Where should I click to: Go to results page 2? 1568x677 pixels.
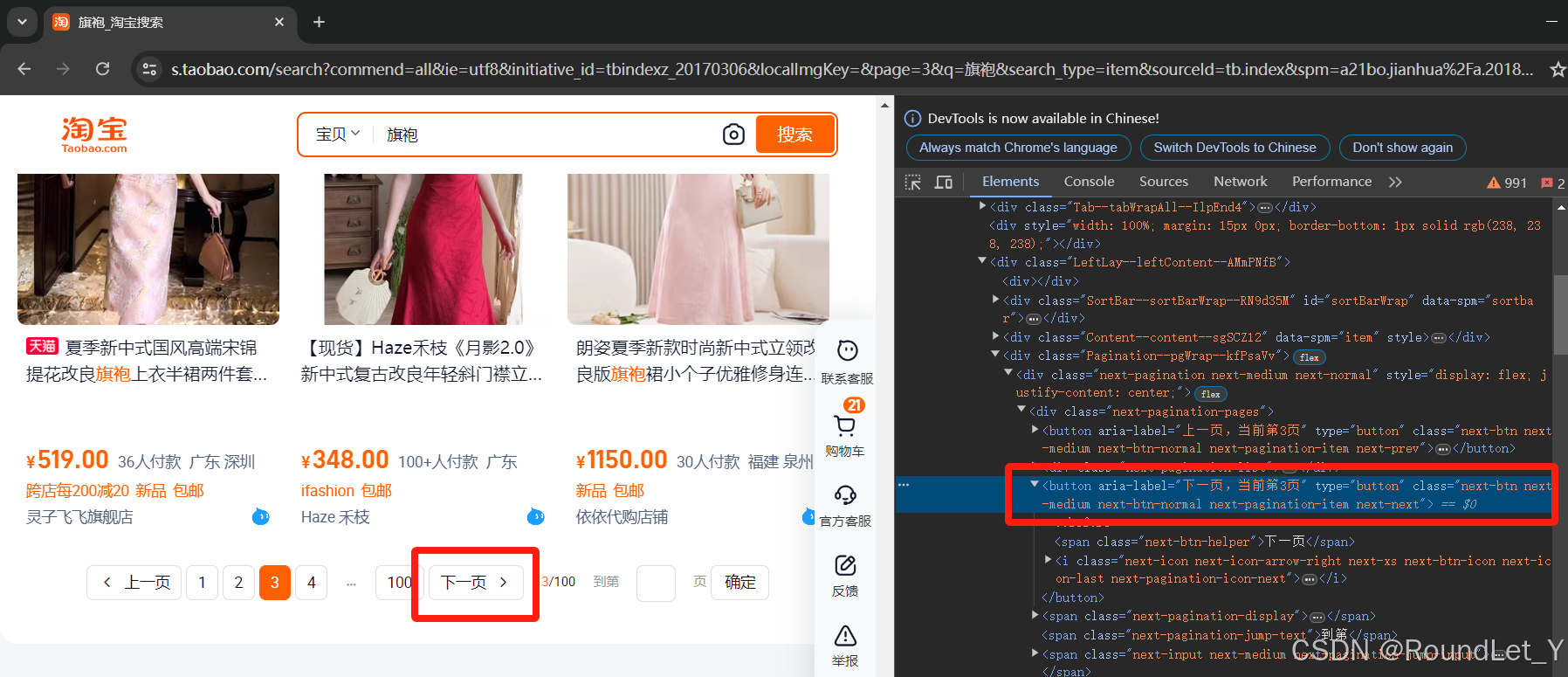tap(238, 583)
